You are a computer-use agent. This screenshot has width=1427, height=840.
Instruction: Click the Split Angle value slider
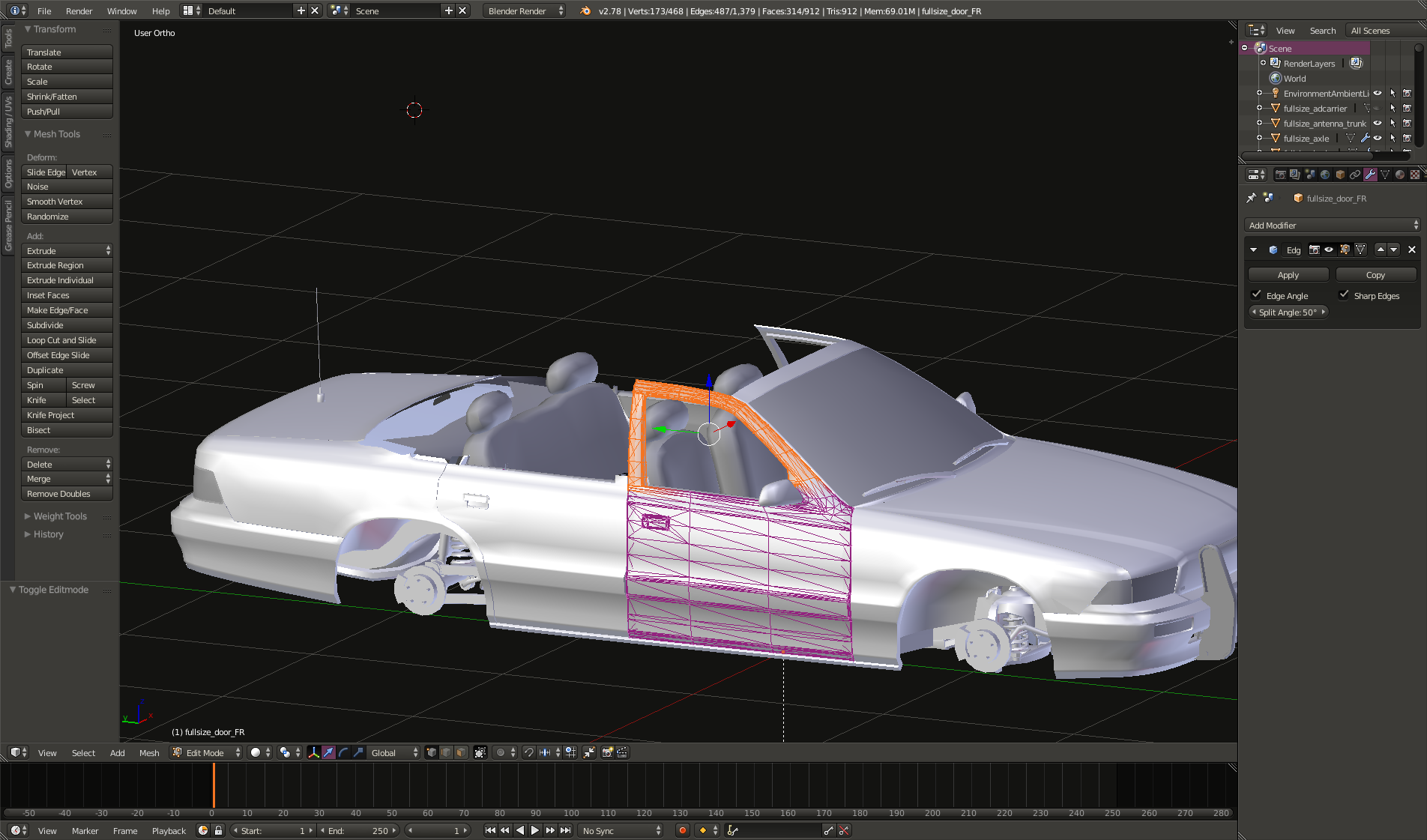click(1288, 312)
